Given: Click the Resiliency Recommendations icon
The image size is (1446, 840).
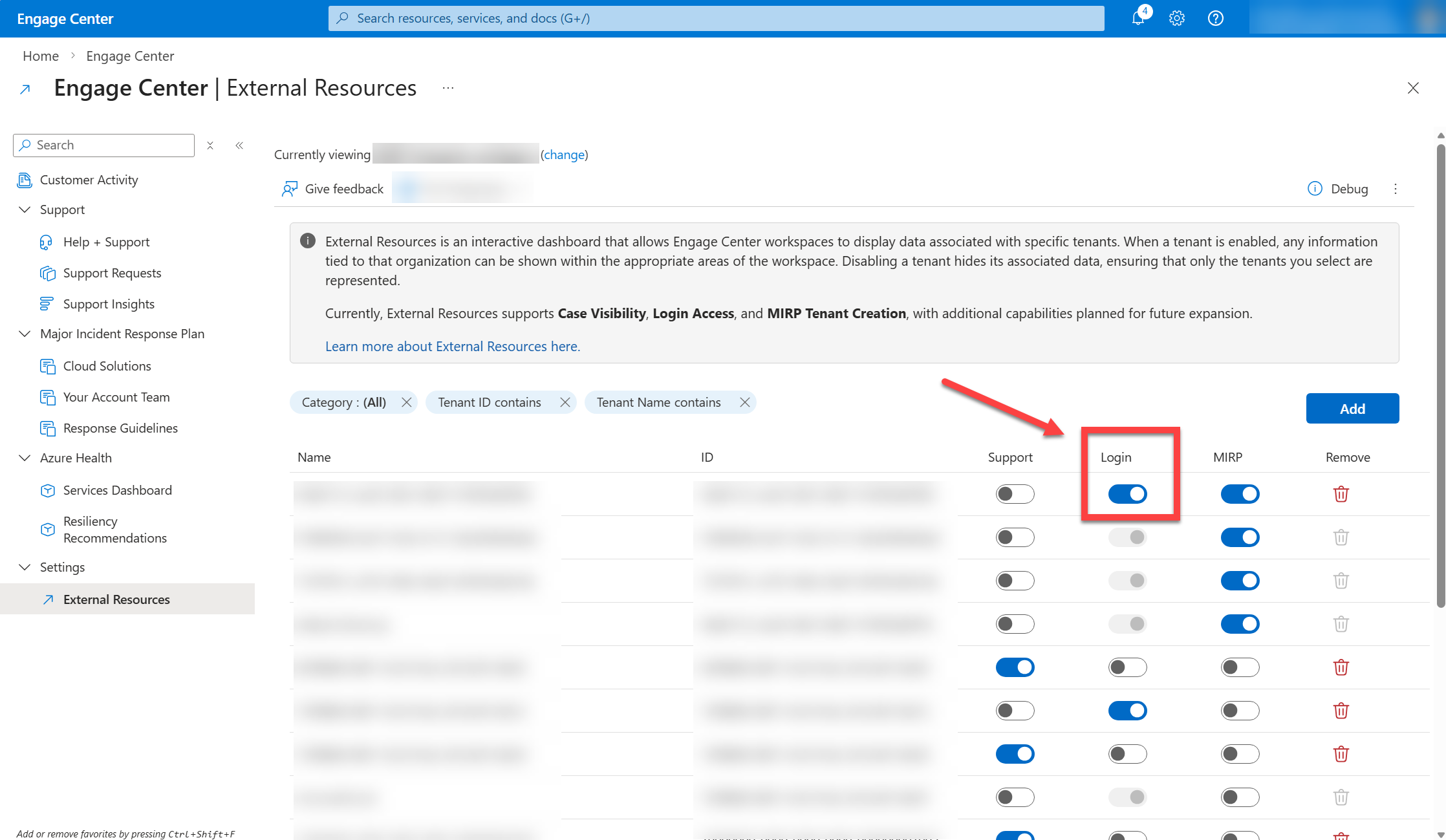Looking at the screenshot, I should tap(47, 529).
